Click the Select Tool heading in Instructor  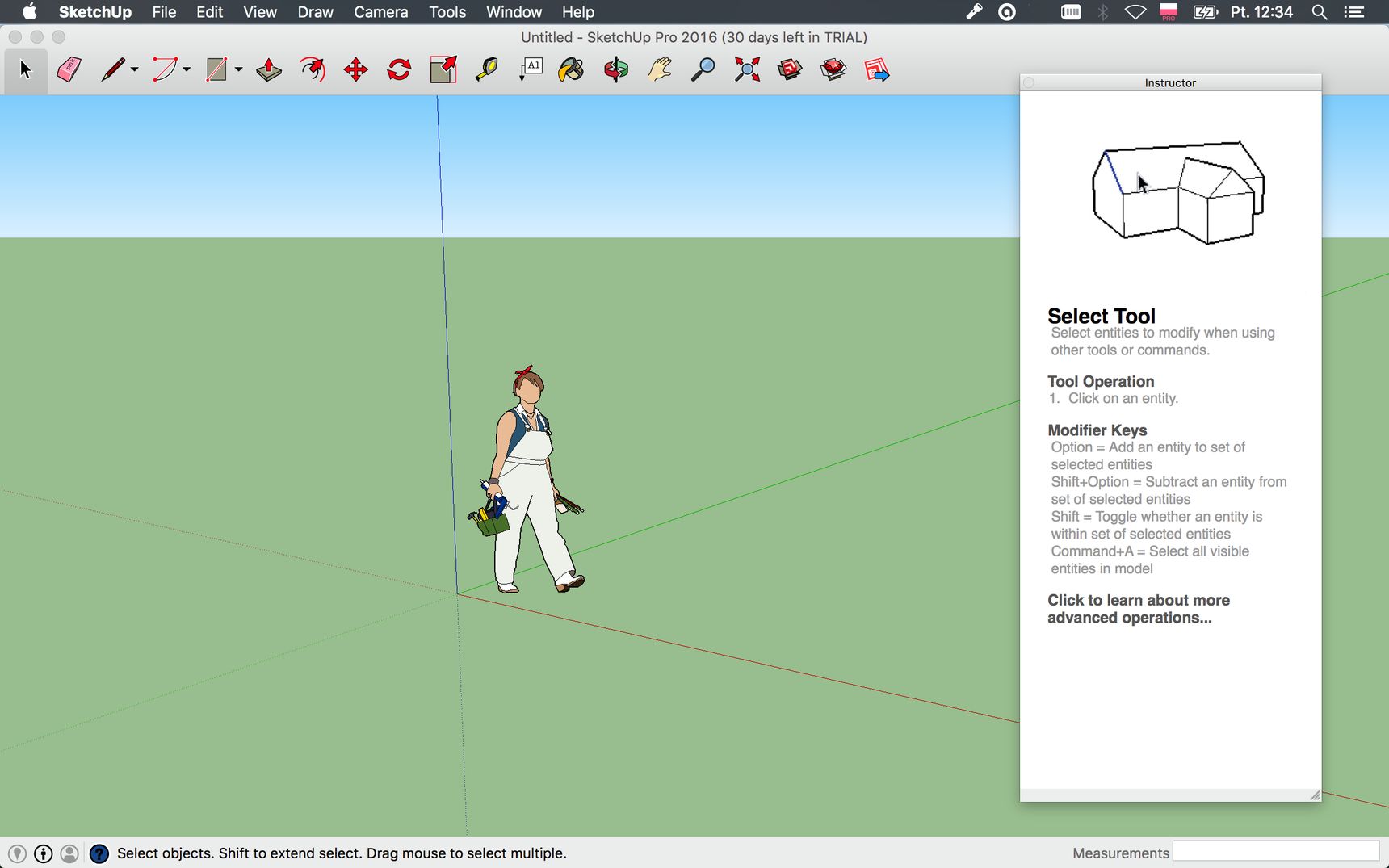(1102, 316)
